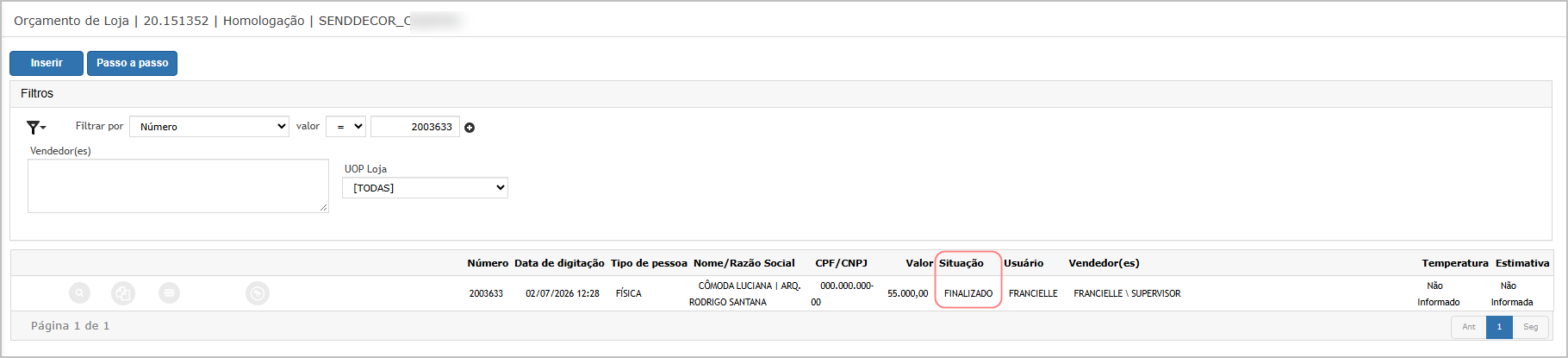Viewport: 1568px width, 358px height.
Task: Click the duplicate copy icon in row 2003633
Action: tap(123, 293)
